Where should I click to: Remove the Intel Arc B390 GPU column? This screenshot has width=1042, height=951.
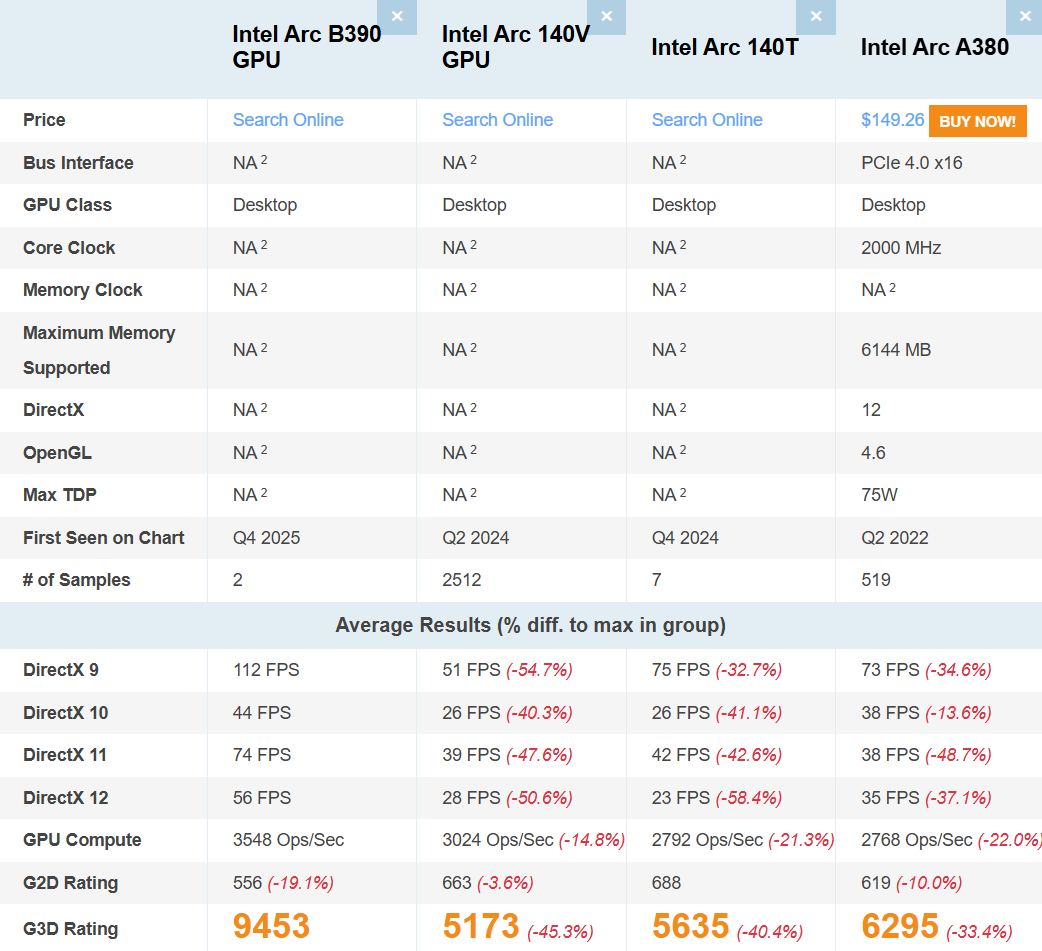(x=397, y=17)
